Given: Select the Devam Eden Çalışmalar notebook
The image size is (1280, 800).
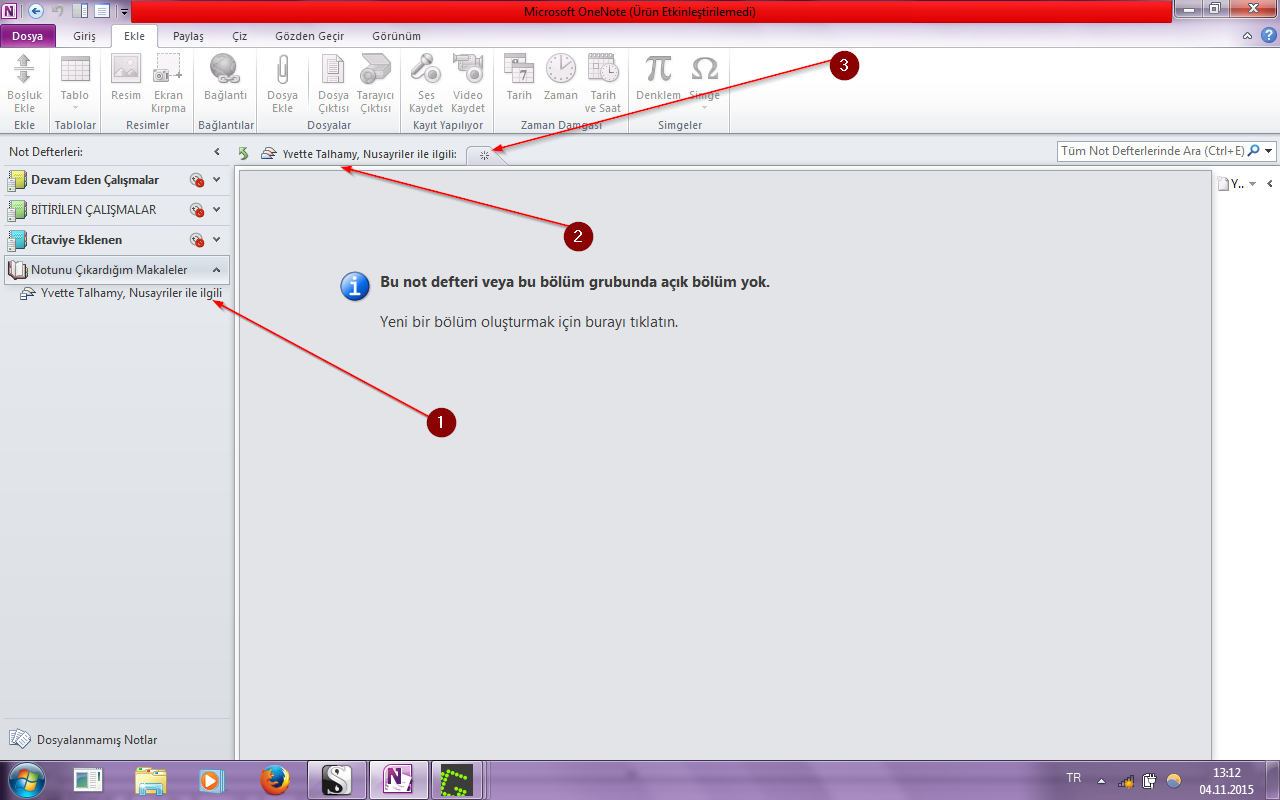Looking at the screenshot, I should click(95, 180).
